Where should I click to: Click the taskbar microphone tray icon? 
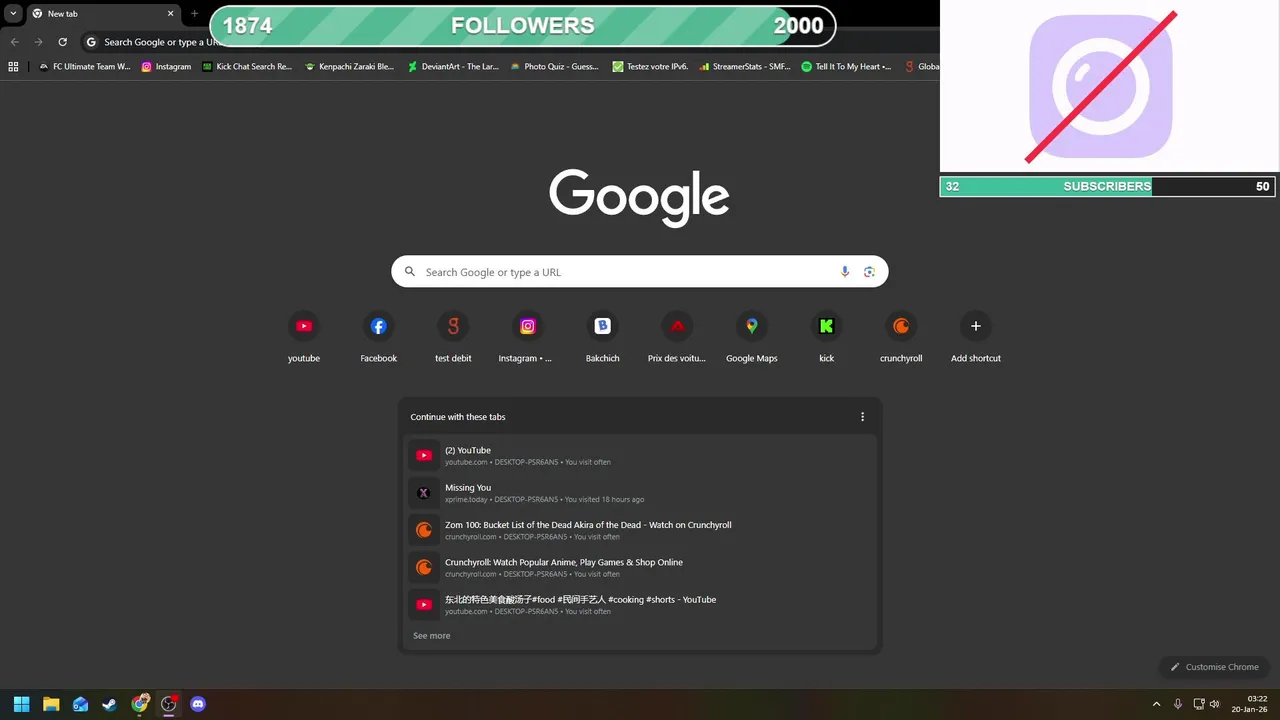tap(1178, 704)
